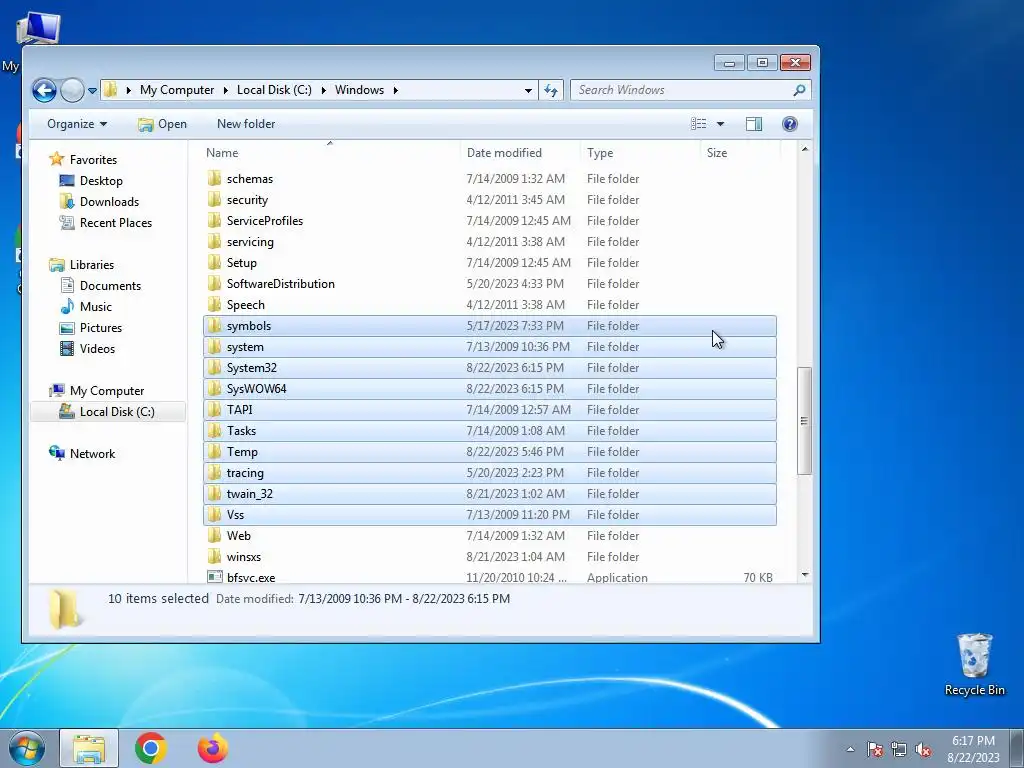Open the Organize menu
The height and width of the screenshot is (768, 1024).
pyautogui.click(x=76, y=124)
